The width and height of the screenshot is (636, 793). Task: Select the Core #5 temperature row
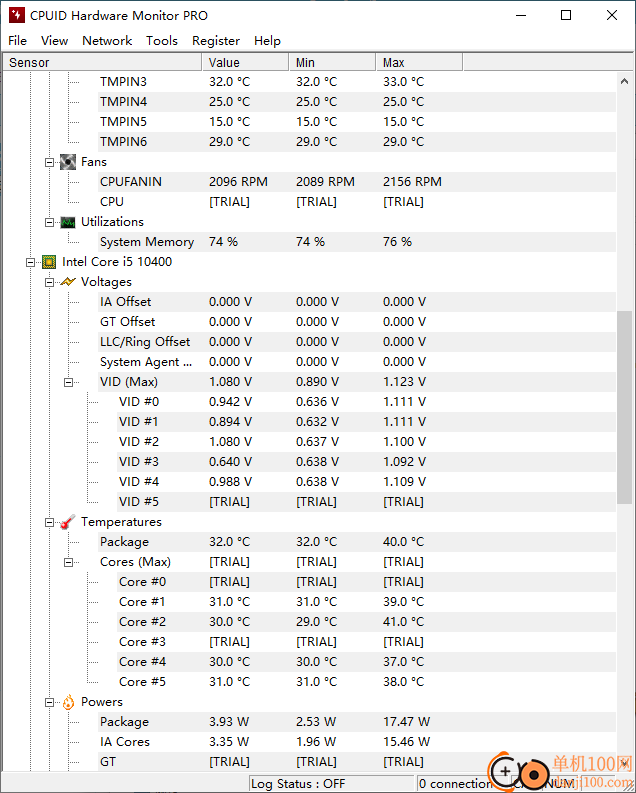point(367,682)
